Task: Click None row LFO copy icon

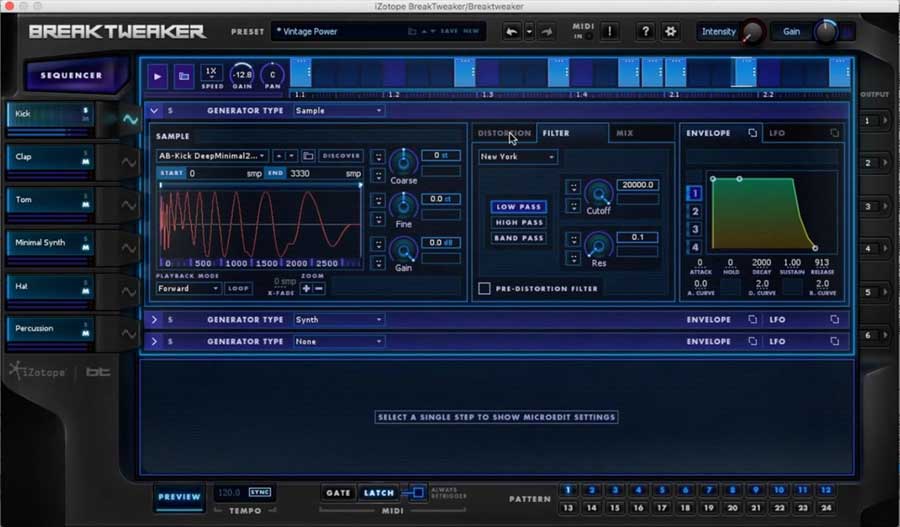Action: tap(834, 341)
